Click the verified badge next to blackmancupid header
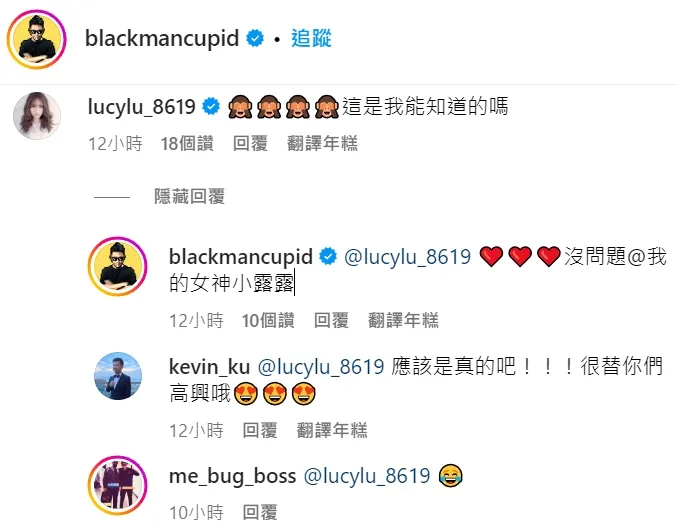The height and width of the screenshot is (528, 677). point(255,38)
